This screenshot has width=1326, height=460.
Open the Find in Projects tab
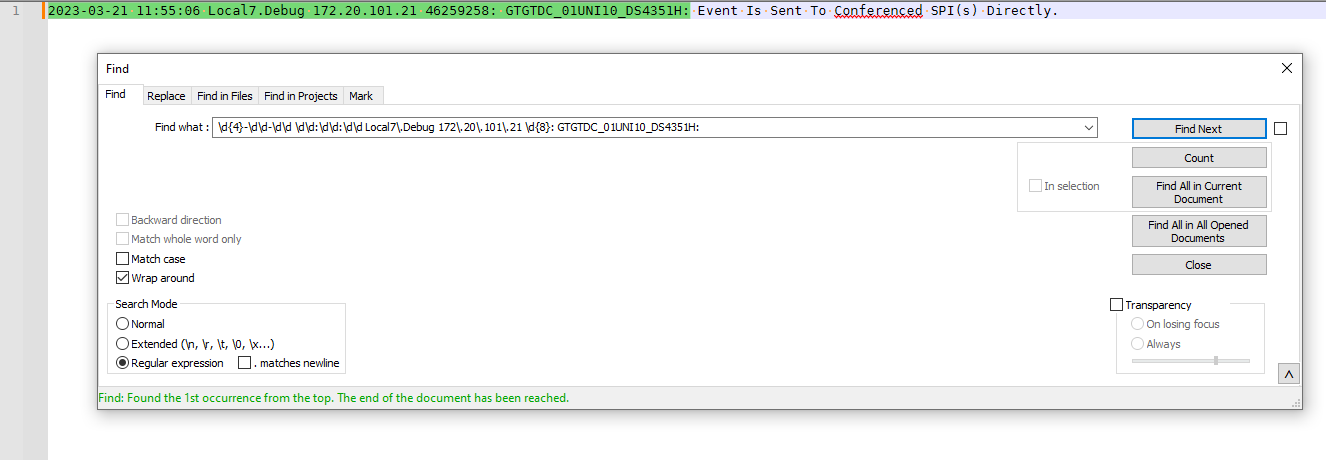pos(301,96)
